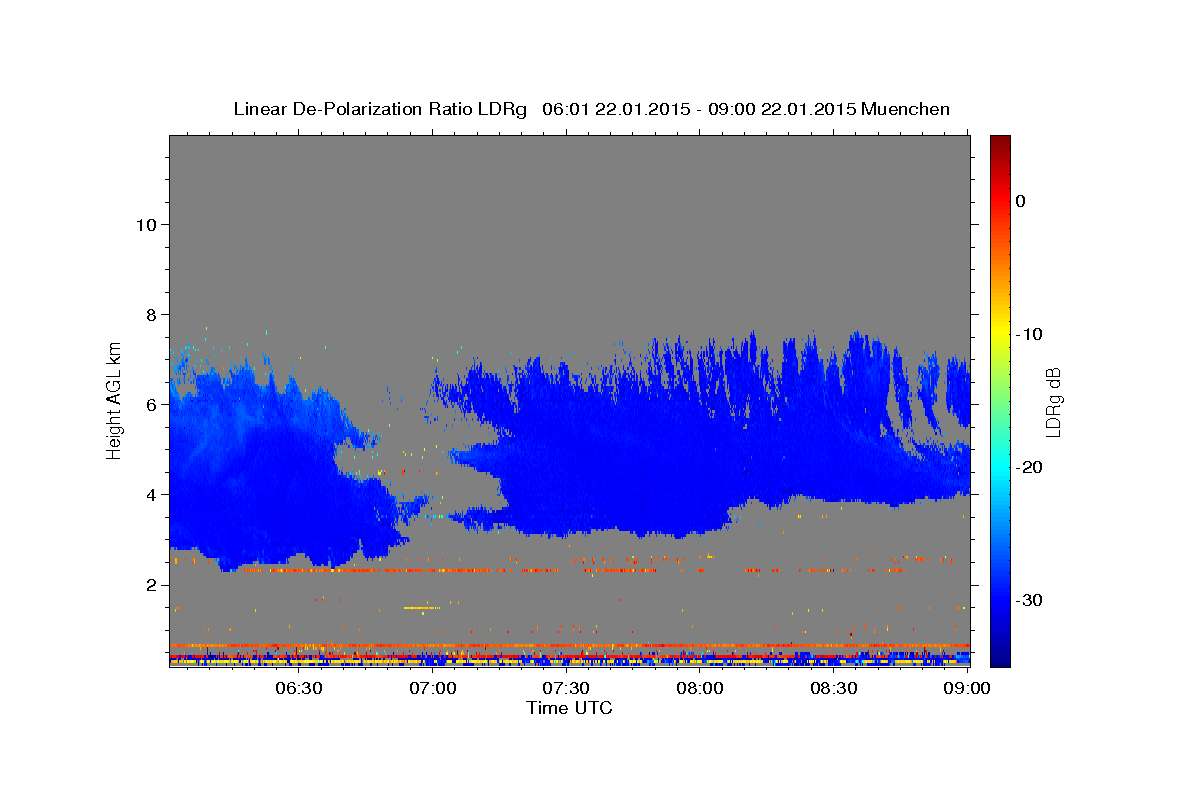Click the colorbar value label 0
The width and height of the screenshot is (1200, 800).
click(1020, 201)
